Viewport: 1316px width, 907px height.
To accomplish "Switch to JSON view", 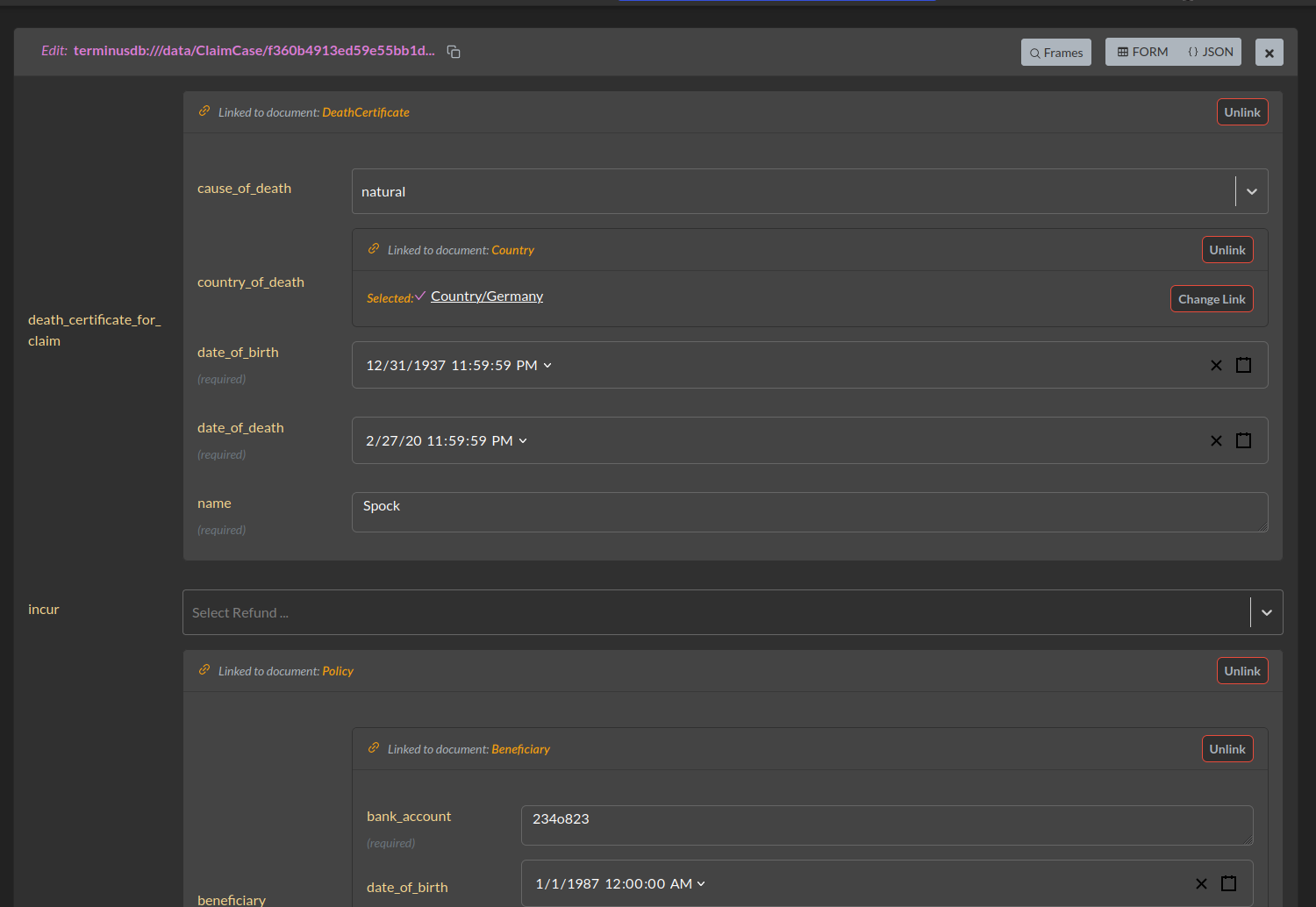I will [1210, 52].
